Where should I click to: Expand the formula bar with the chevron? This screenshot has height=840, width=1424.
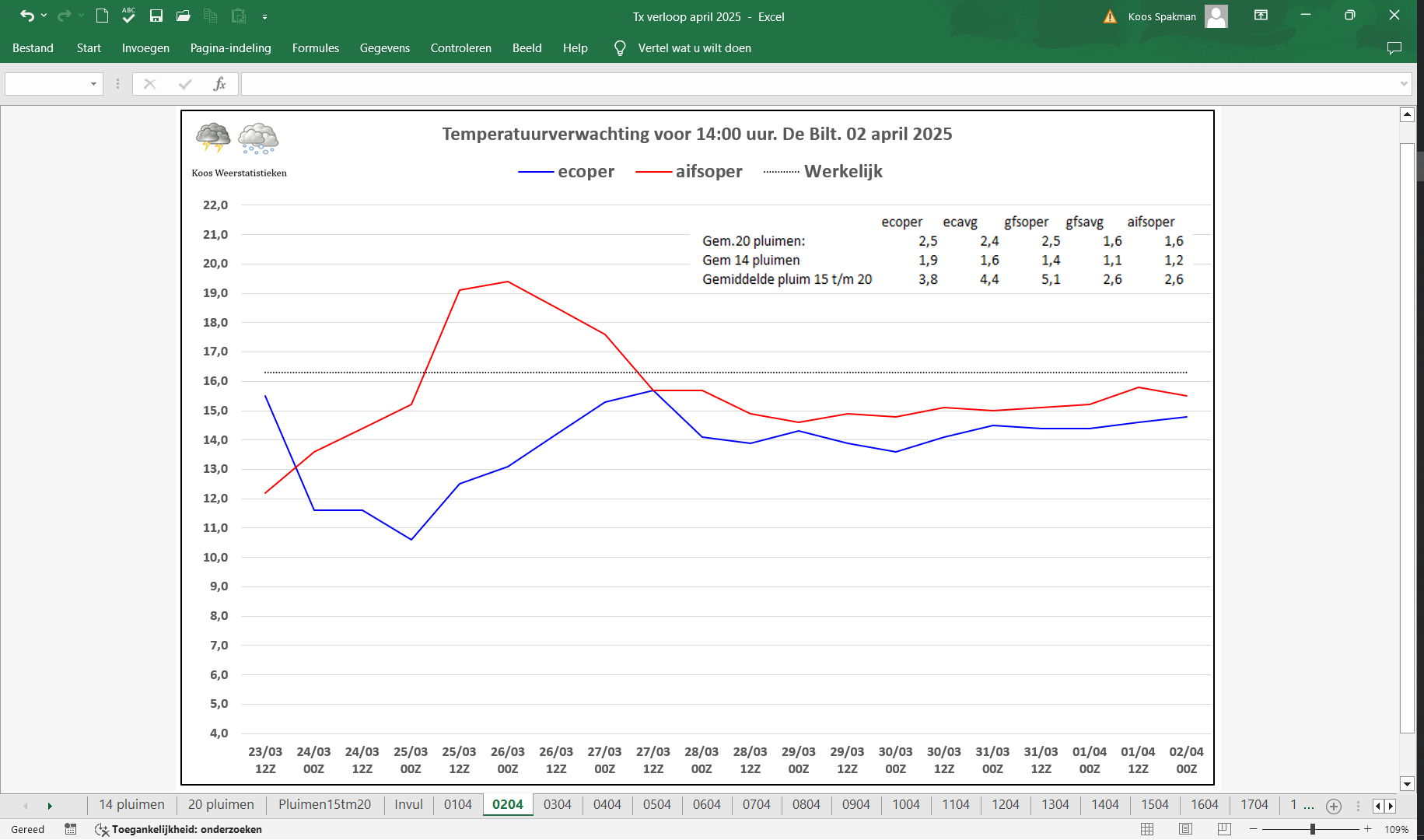click(x=1404, y=84)
